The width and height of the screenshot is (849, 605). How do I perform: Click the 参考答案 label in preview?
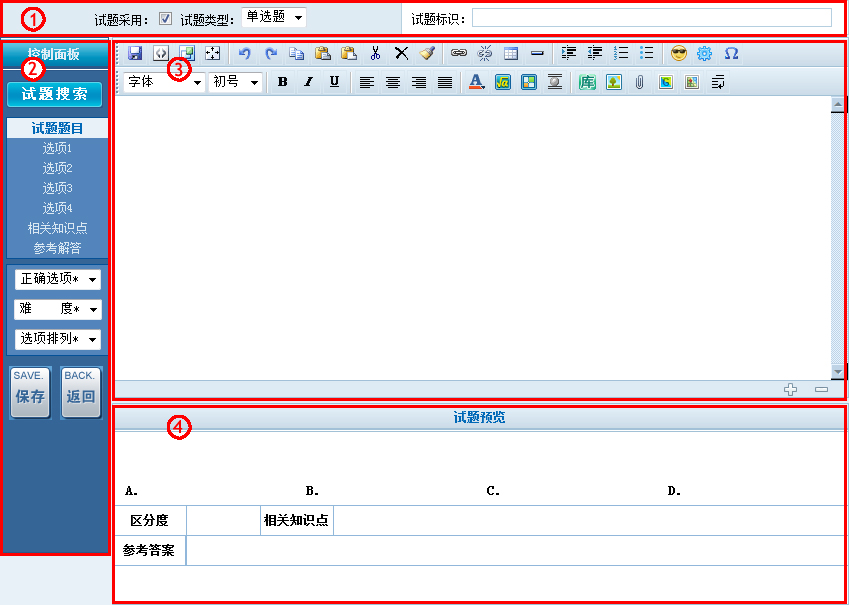[148, 550]
